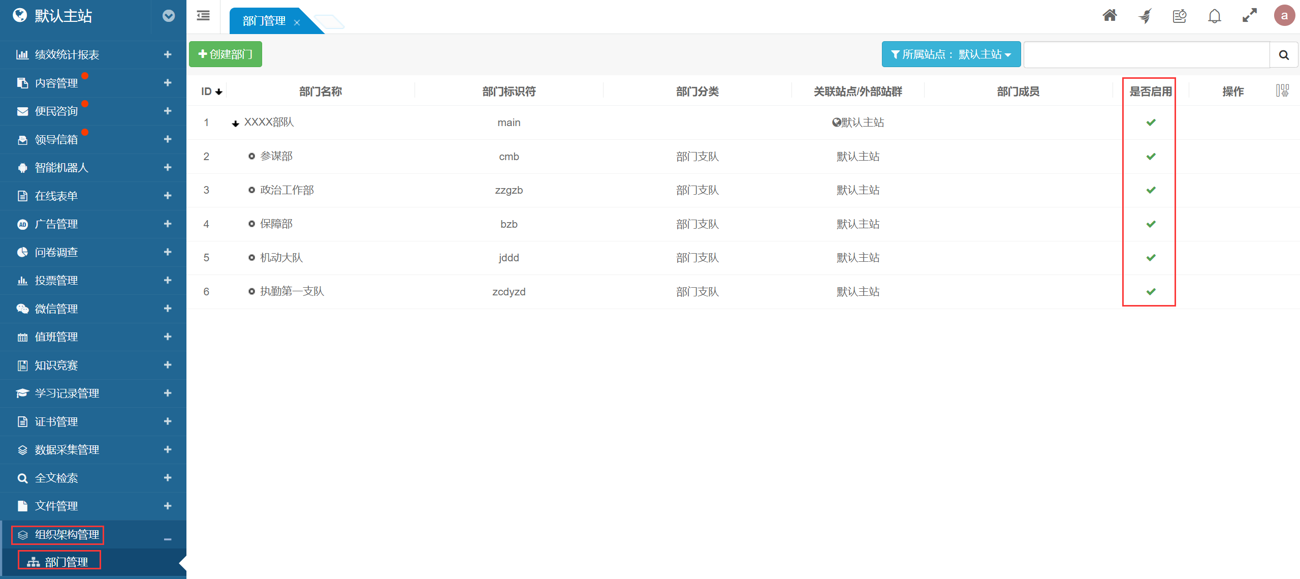
Task: Collapse sidebar using the menu fold icon
Action: [x=203, y=16]
